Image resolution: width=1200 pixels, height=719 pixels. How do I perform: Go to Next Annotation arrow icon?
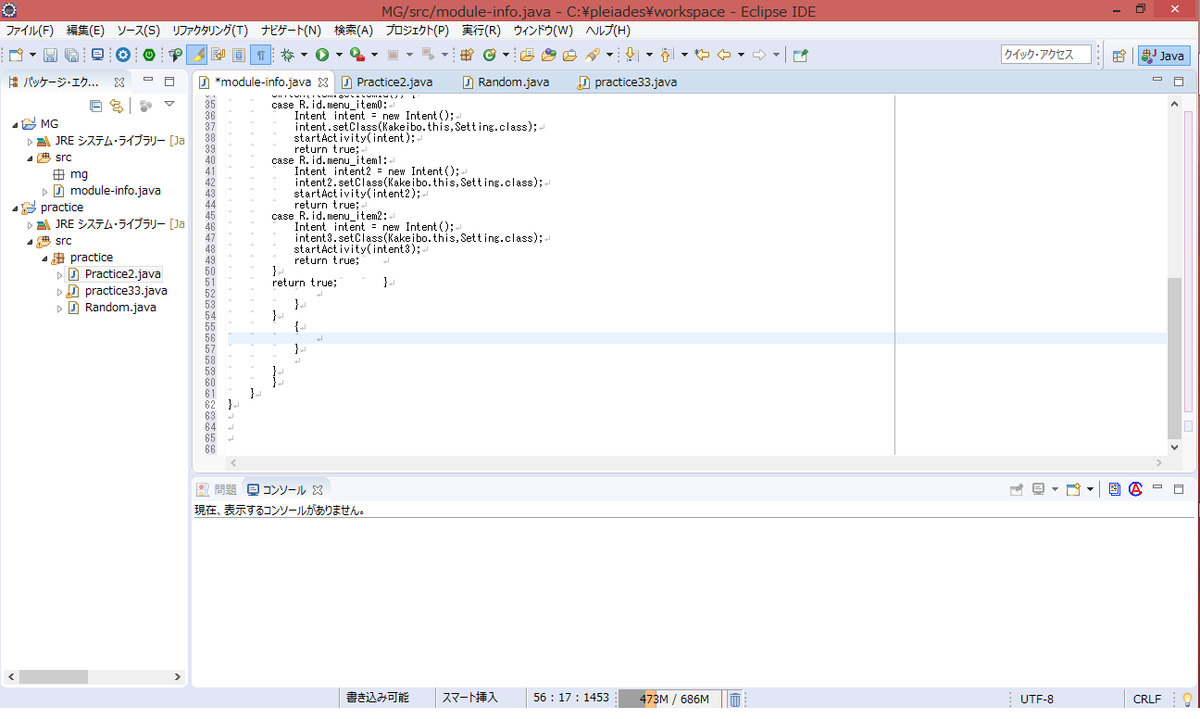tap(631, 55)
